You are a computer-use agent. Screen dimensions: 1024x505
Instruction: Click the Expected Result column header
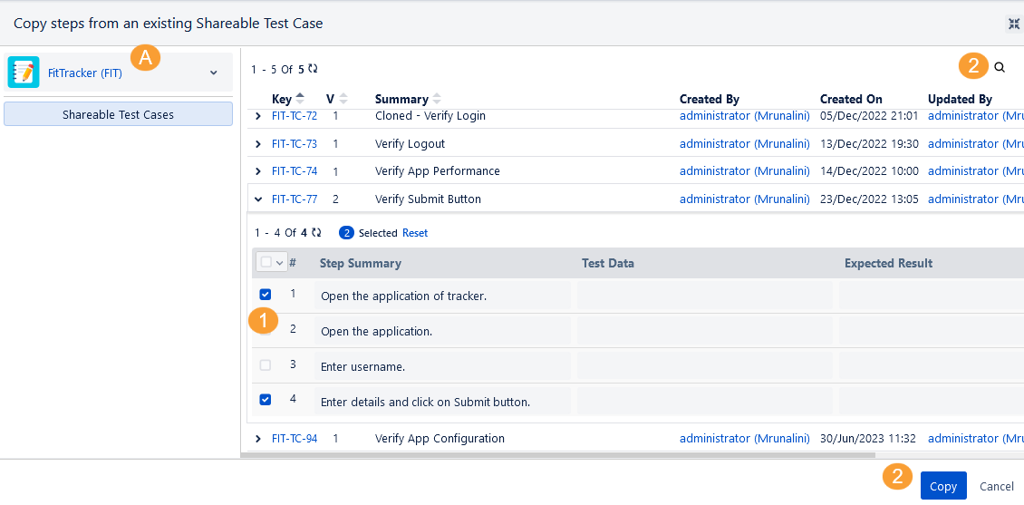click(x=888, y=263)
